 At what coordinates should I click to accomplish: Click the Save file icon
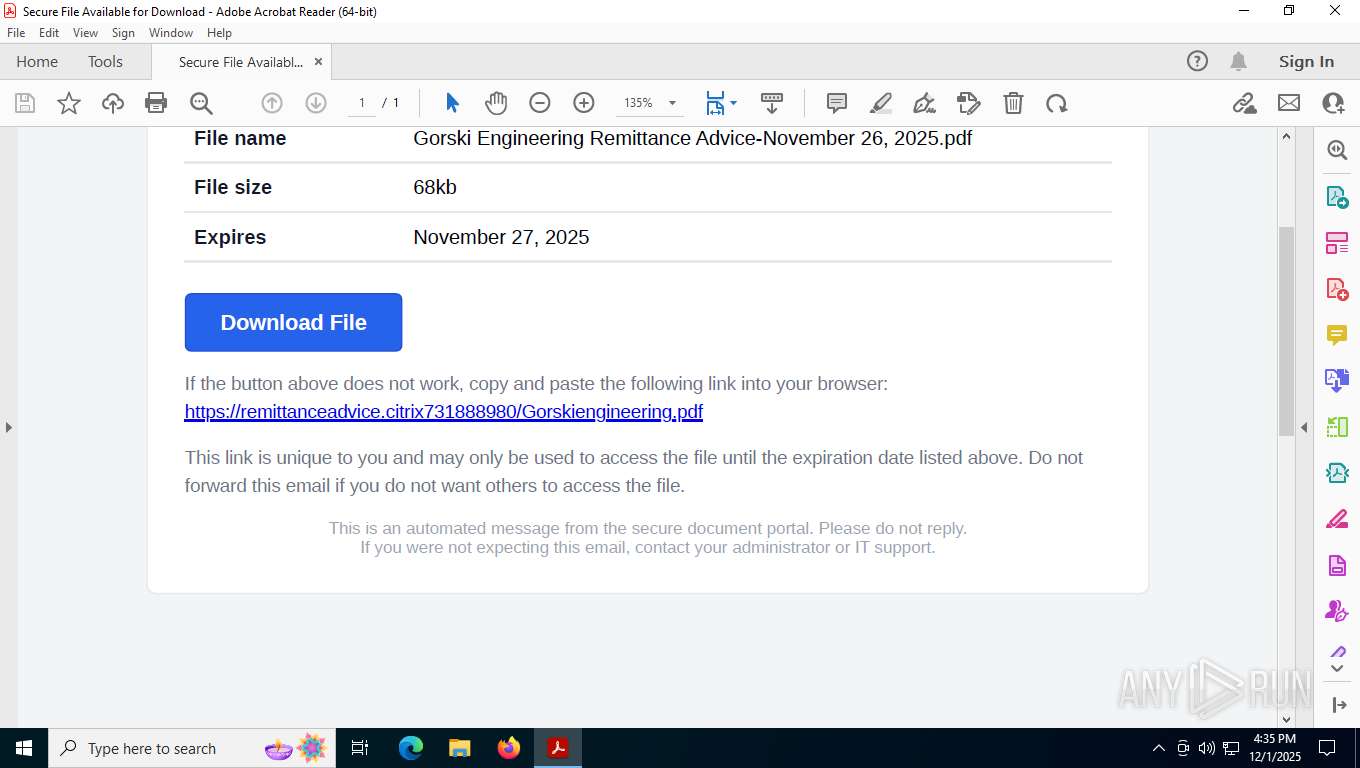25,103
